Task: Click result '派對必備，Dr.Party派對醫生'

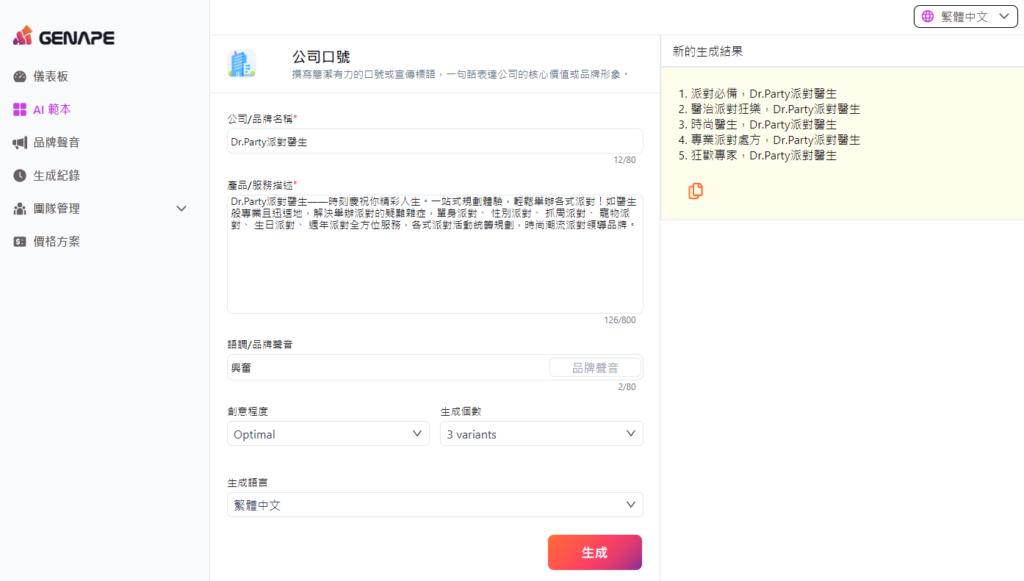Action: click(x=763, y=93)
